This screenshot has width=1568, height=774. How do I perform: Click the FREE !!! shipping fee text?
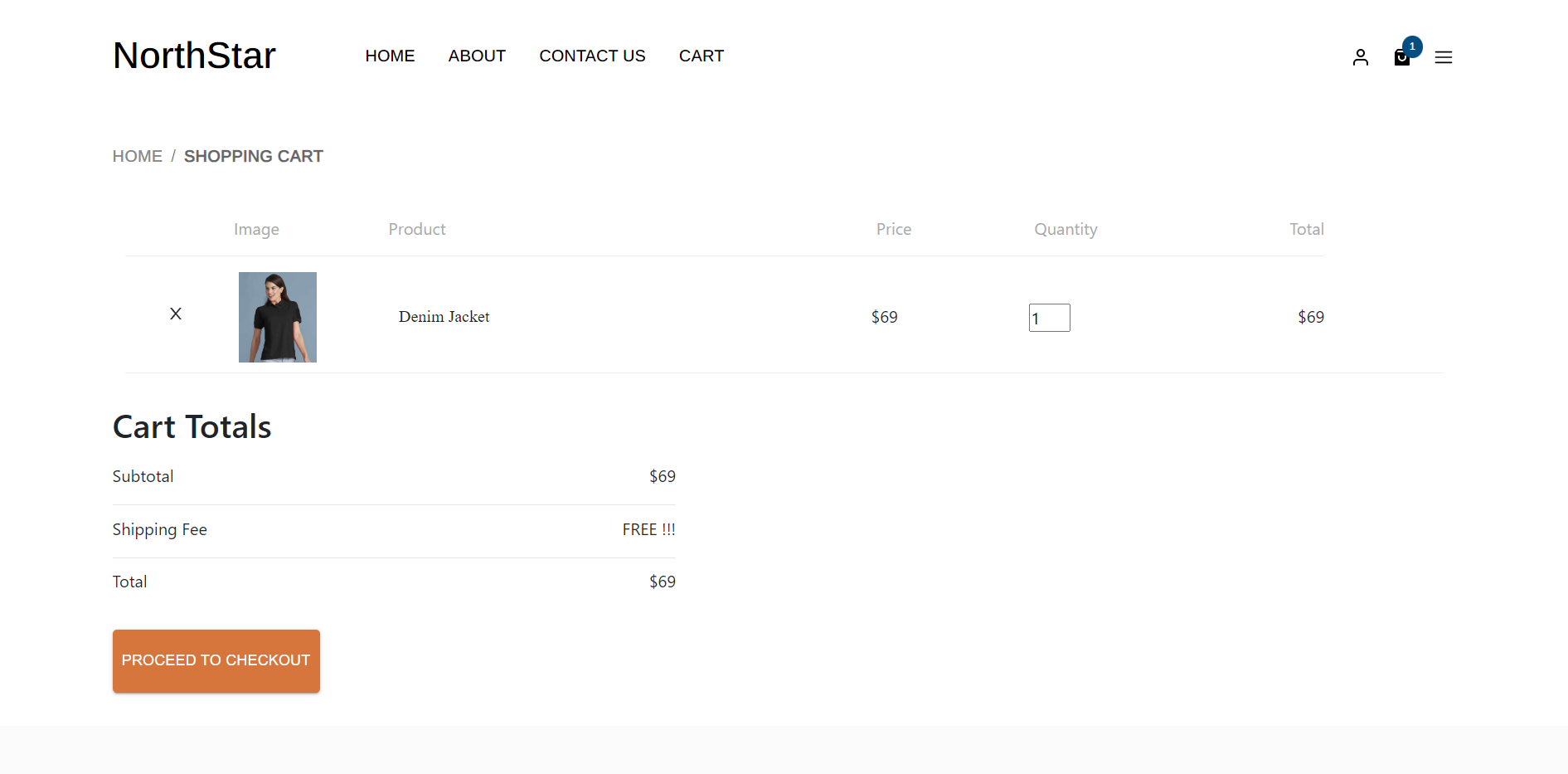[x=648, y=529]
